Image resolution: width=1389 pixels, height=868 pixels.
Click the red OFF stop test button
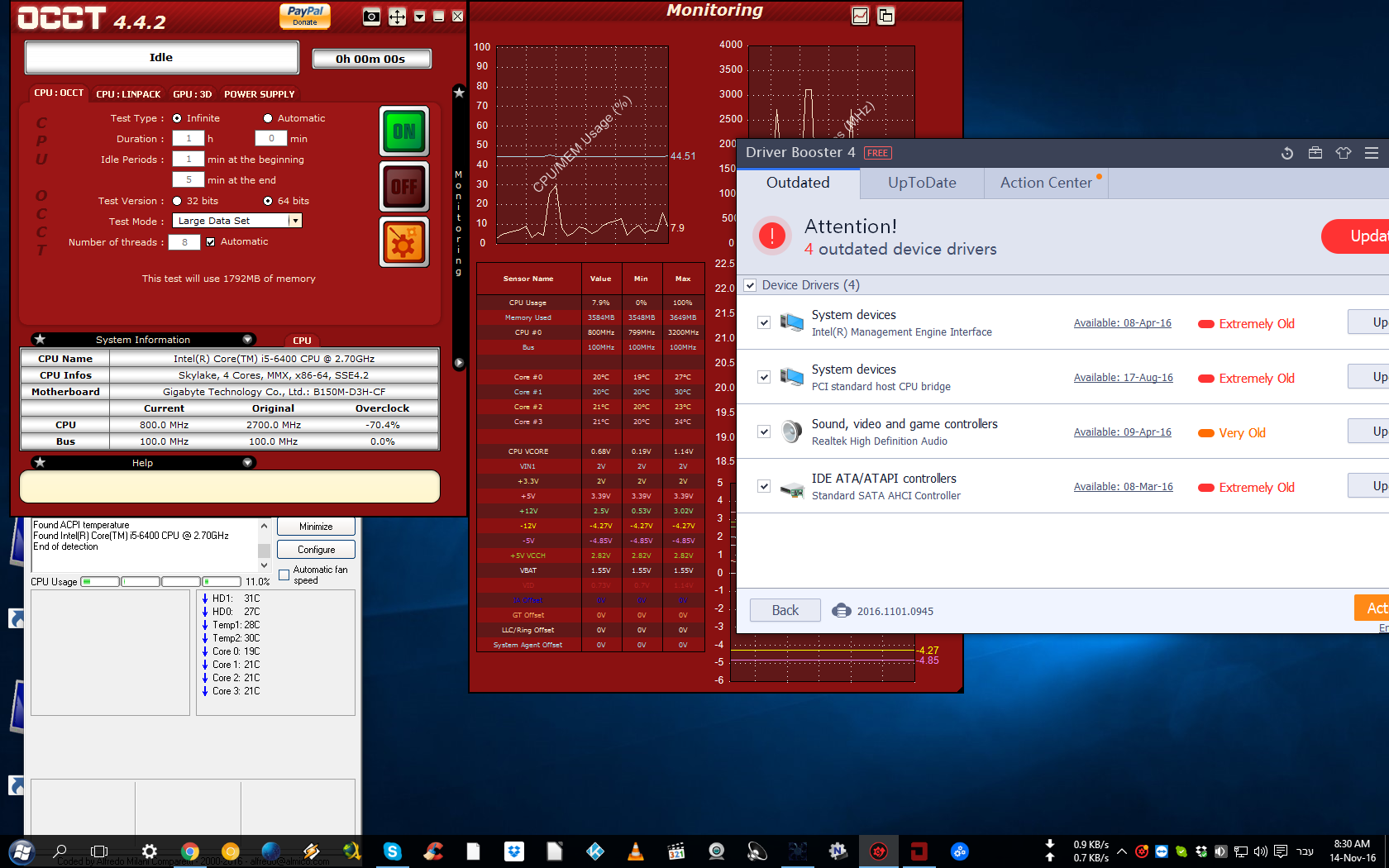(x=403, y=187)
